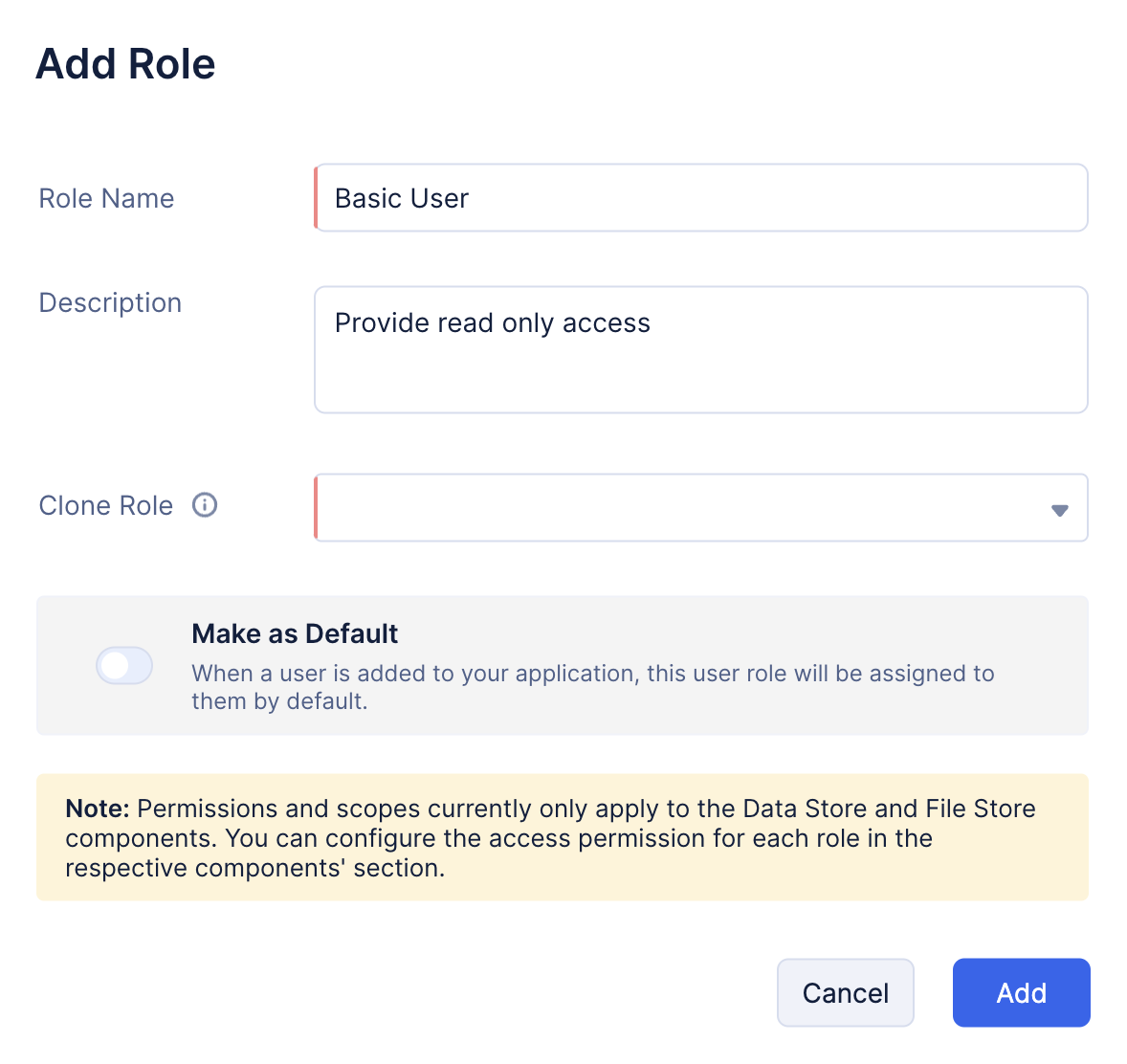Click into the Description text area
The image size is (1127, 1064).
point(700,349)
